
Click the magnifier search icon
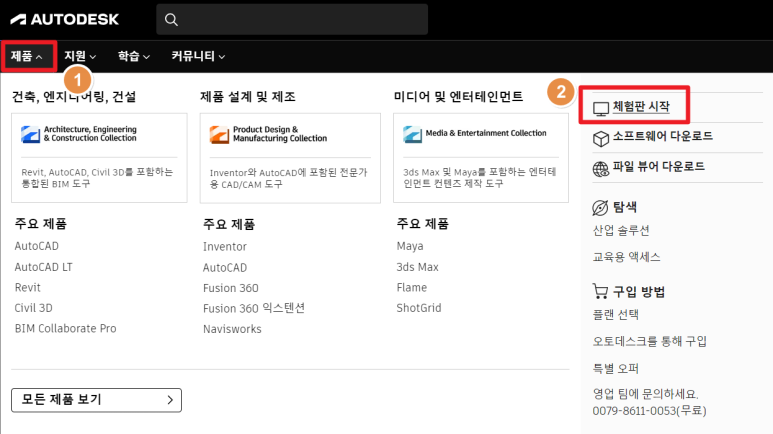[x=171, y=20]
